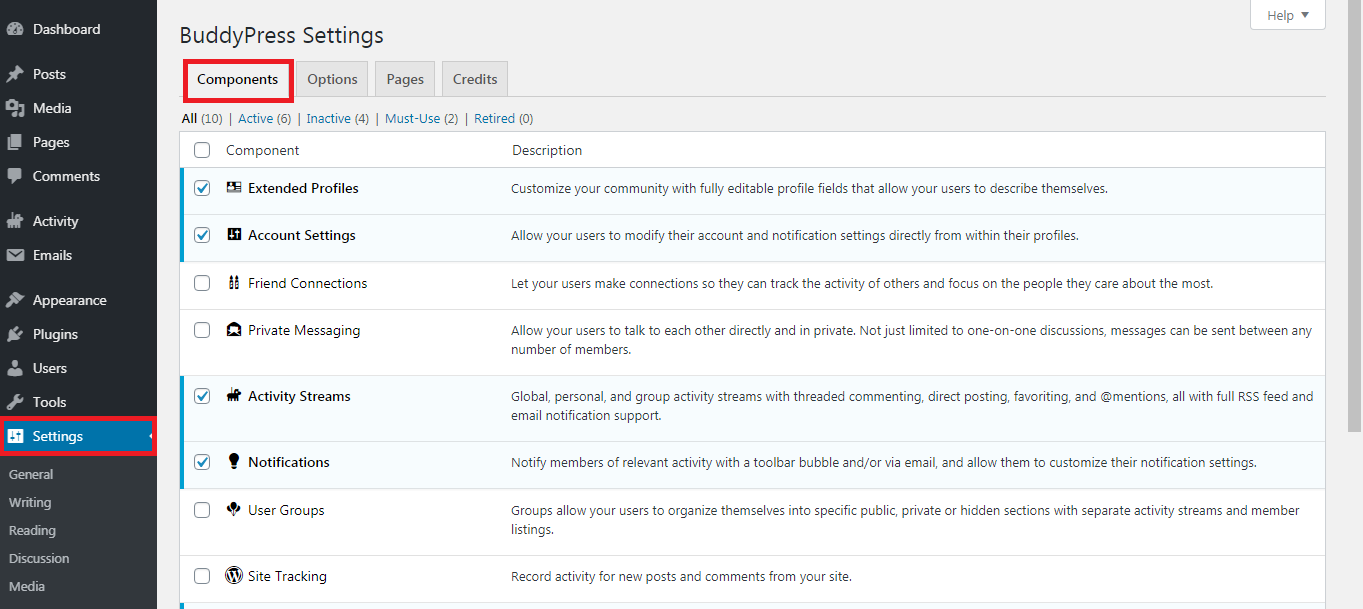1363x609 pixels.
Task: Uncheck the Account Settings checkbox
Action: (202, 235)
